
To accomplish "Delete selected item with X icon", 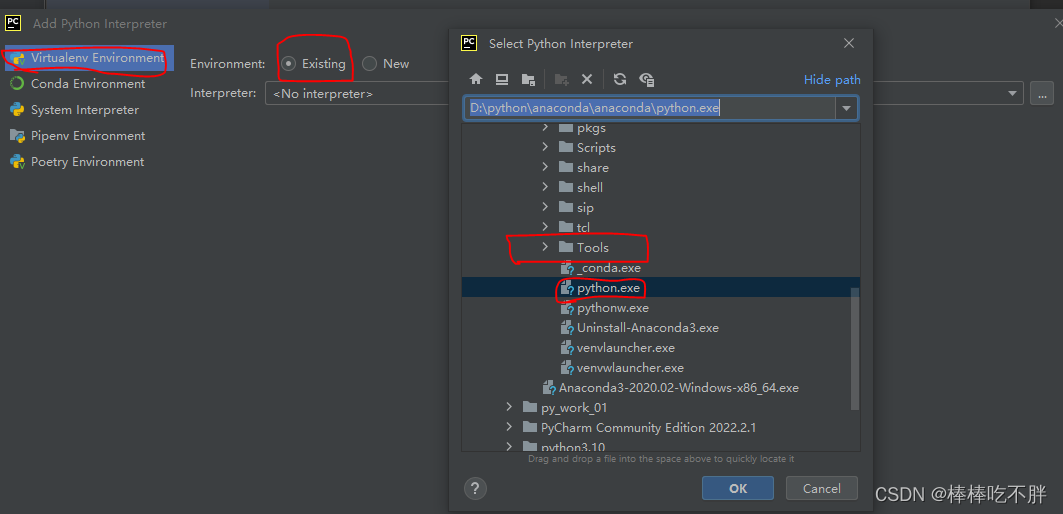I will [587, 80].
